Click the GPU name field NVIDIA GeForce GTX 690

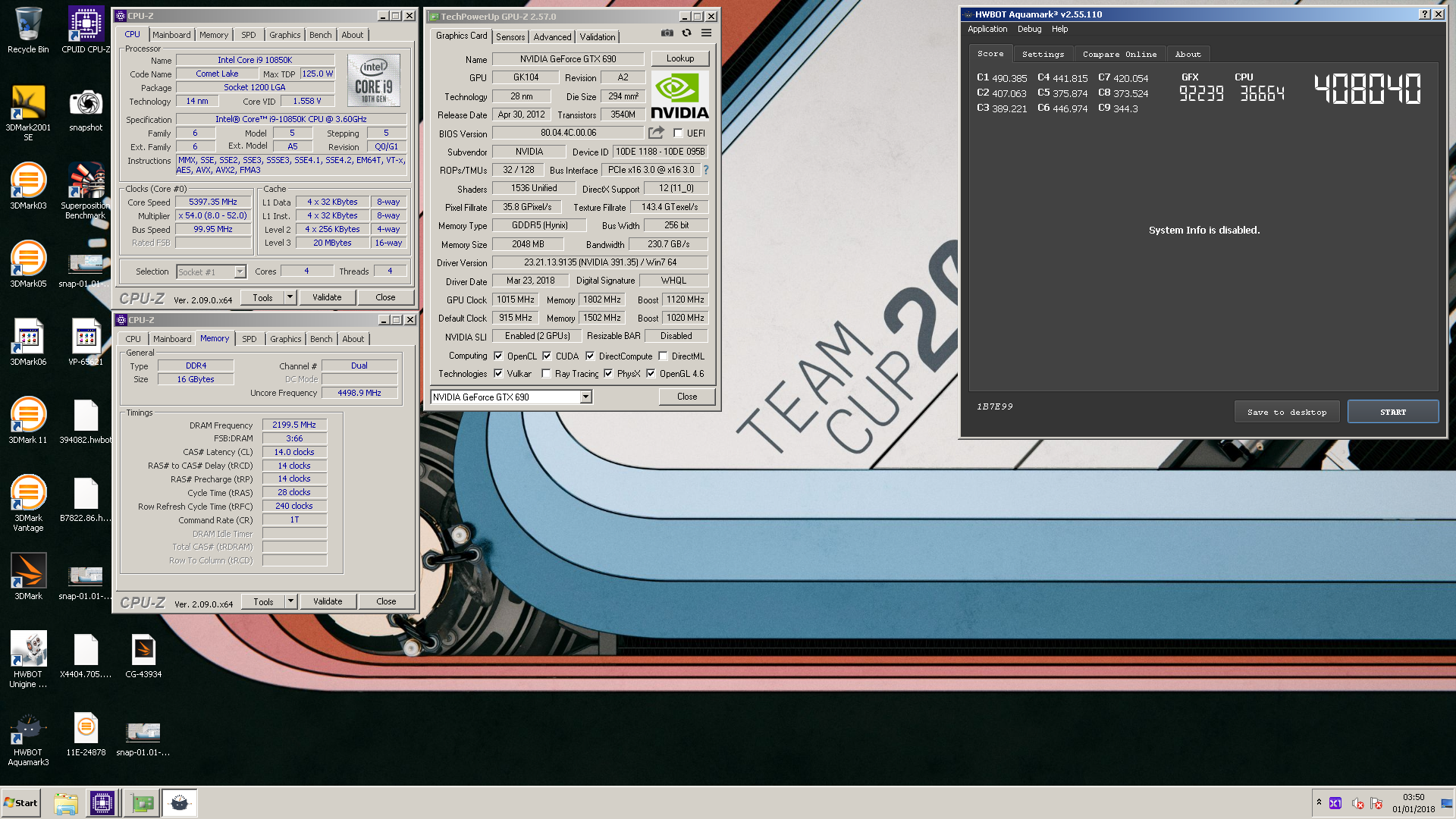(569, 59)
